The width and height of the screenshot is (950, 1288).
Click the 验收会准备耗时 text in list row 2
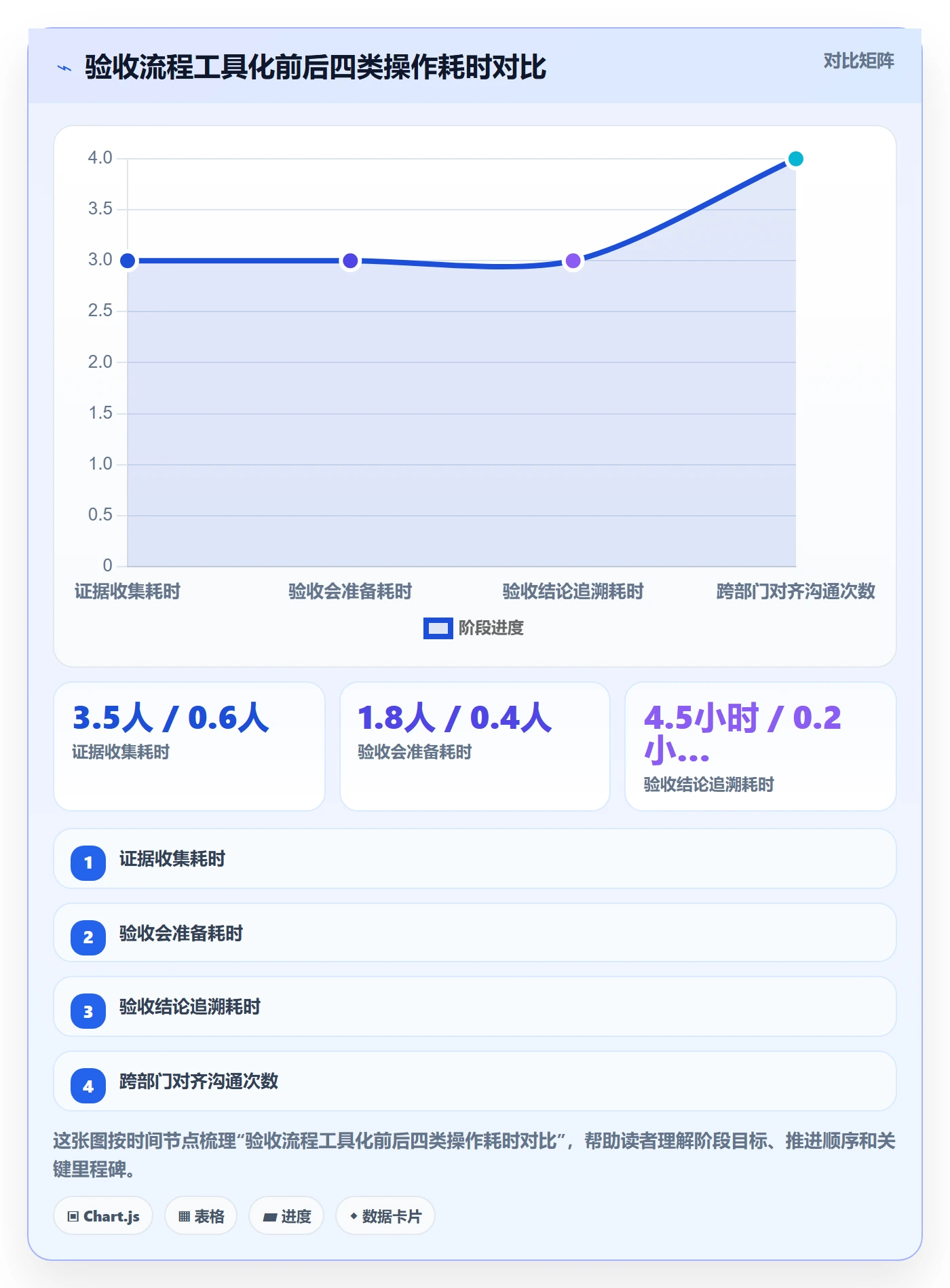[x=181, y=934]
